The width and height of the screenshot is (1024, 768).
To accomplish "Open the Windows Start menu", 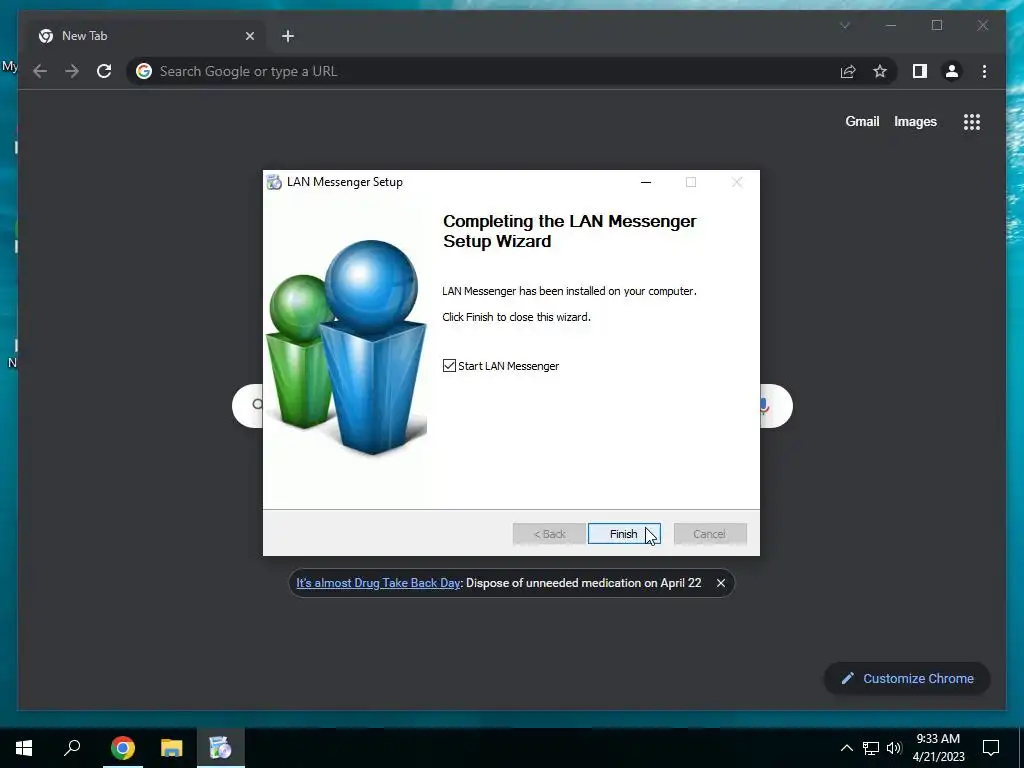I will coord(24,748).
